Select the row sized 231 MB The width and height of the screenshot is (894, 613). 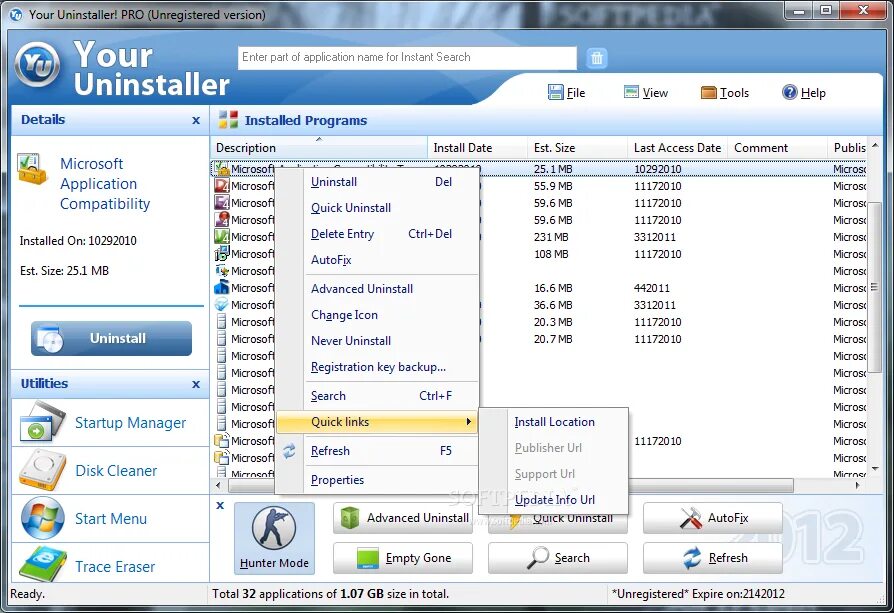(x=538, y=237)
